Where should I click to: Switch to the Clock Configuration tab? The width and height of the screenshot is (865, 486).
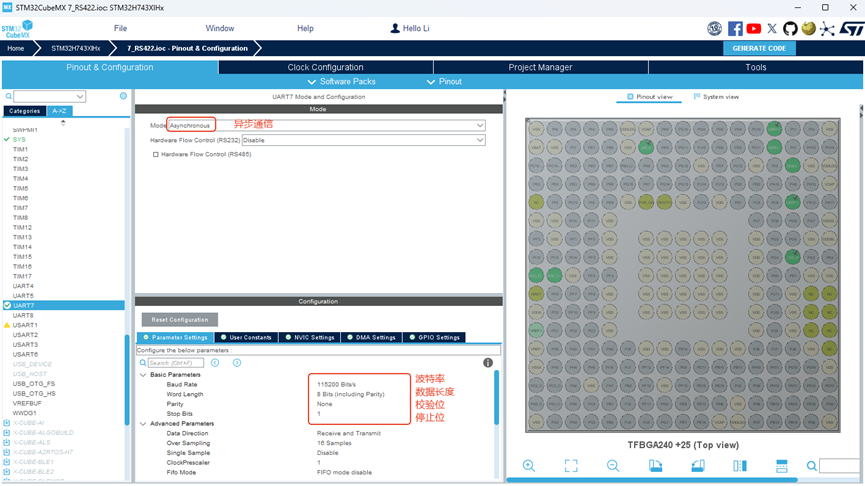coord(325,67)
